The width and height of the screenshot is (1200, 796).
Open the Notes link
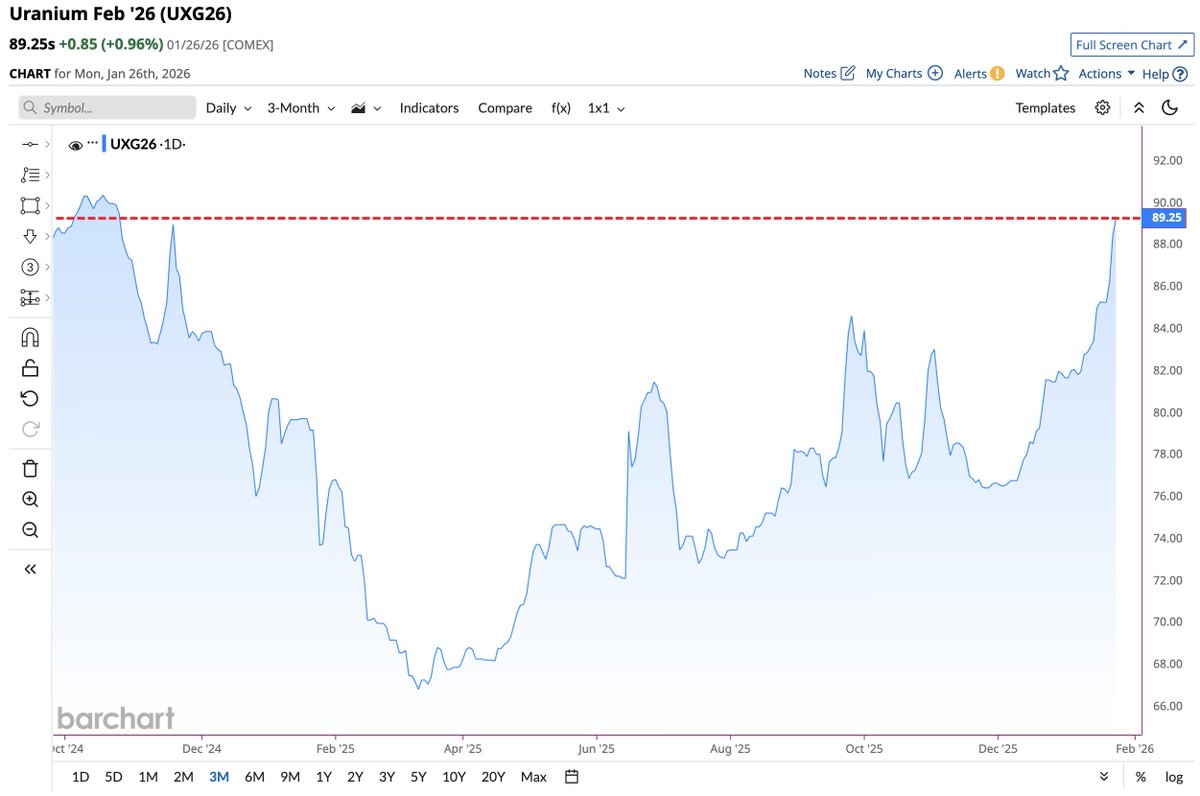tap(820, 73)
